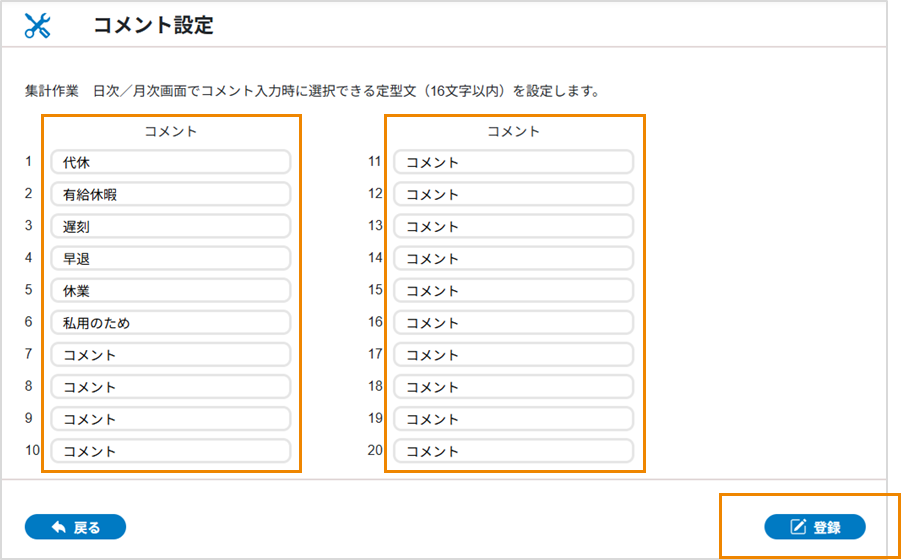Select empty comment field number 8
The width and height of the screenshot is (901, 560).
tap(170, 387)
